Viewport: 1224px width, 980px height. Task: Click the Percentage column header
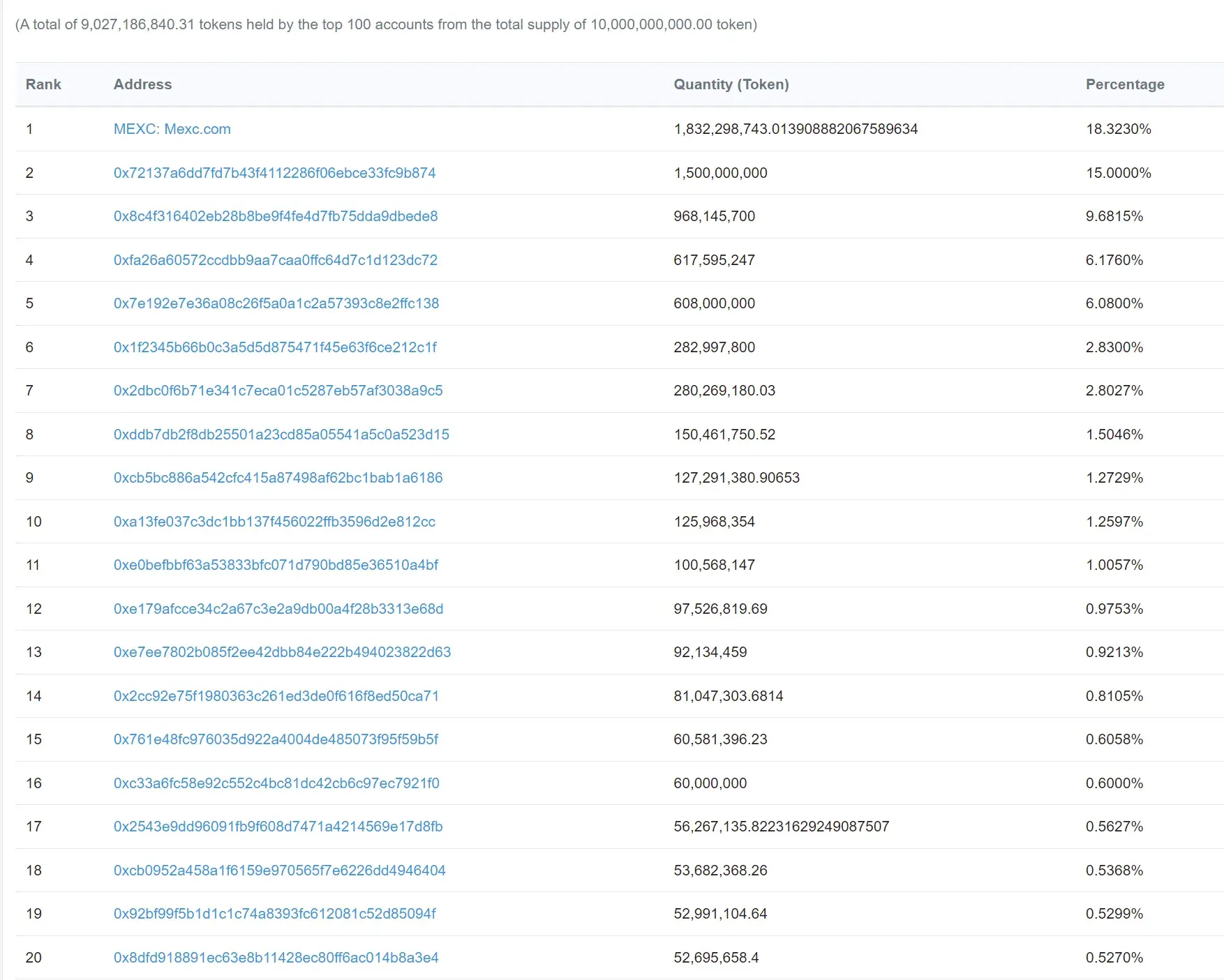pyautogui.click(x=1125, y=84)
